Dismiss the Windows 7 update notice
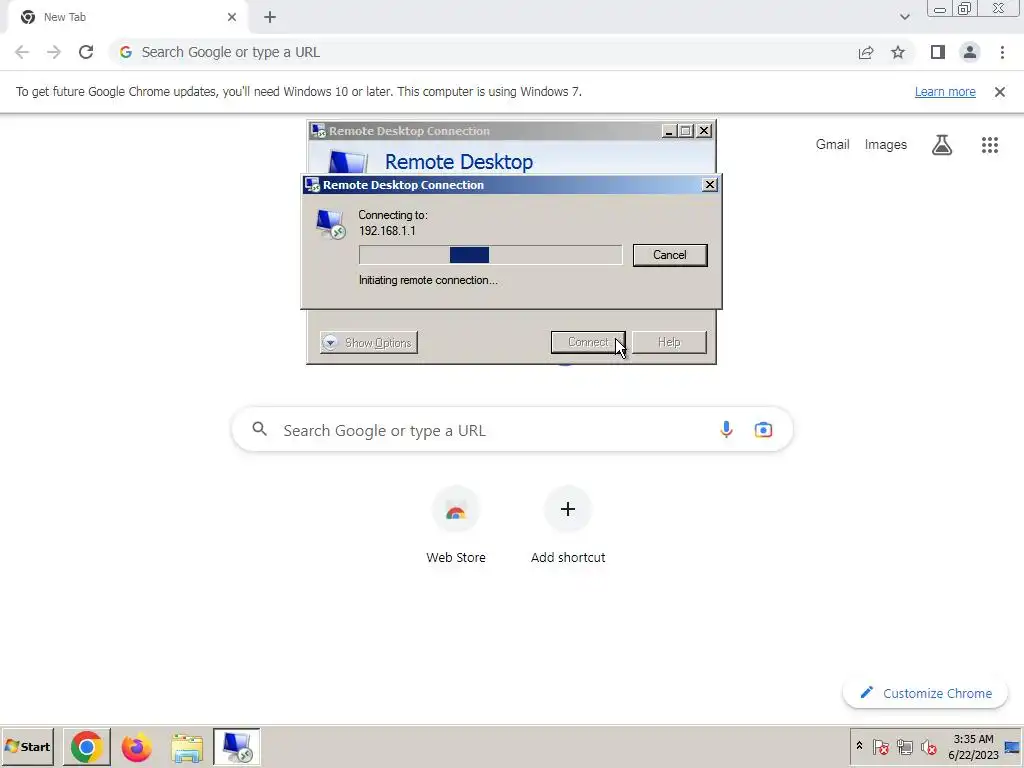Screen dimensions: 1024x768 tap(999, 92)
